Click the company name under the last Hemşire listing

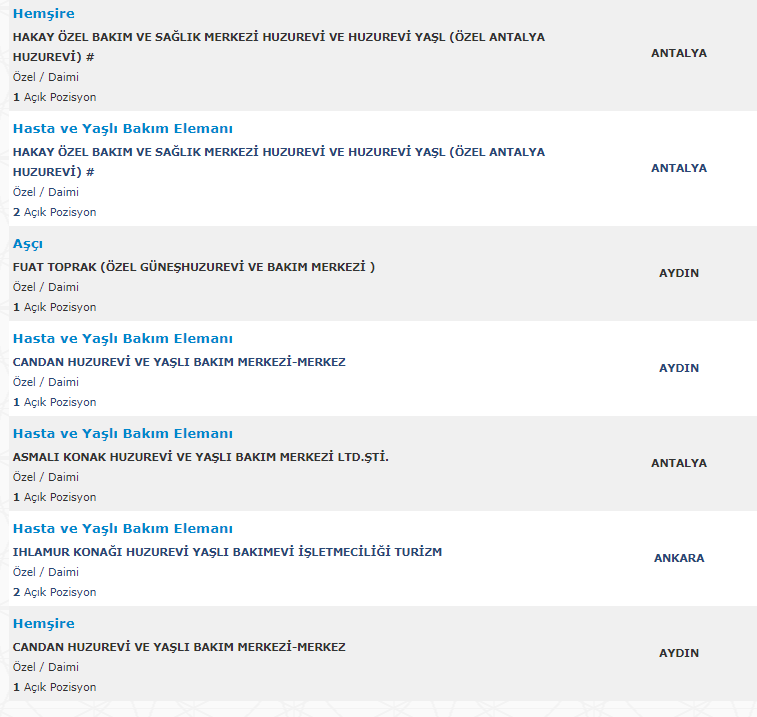179,647
